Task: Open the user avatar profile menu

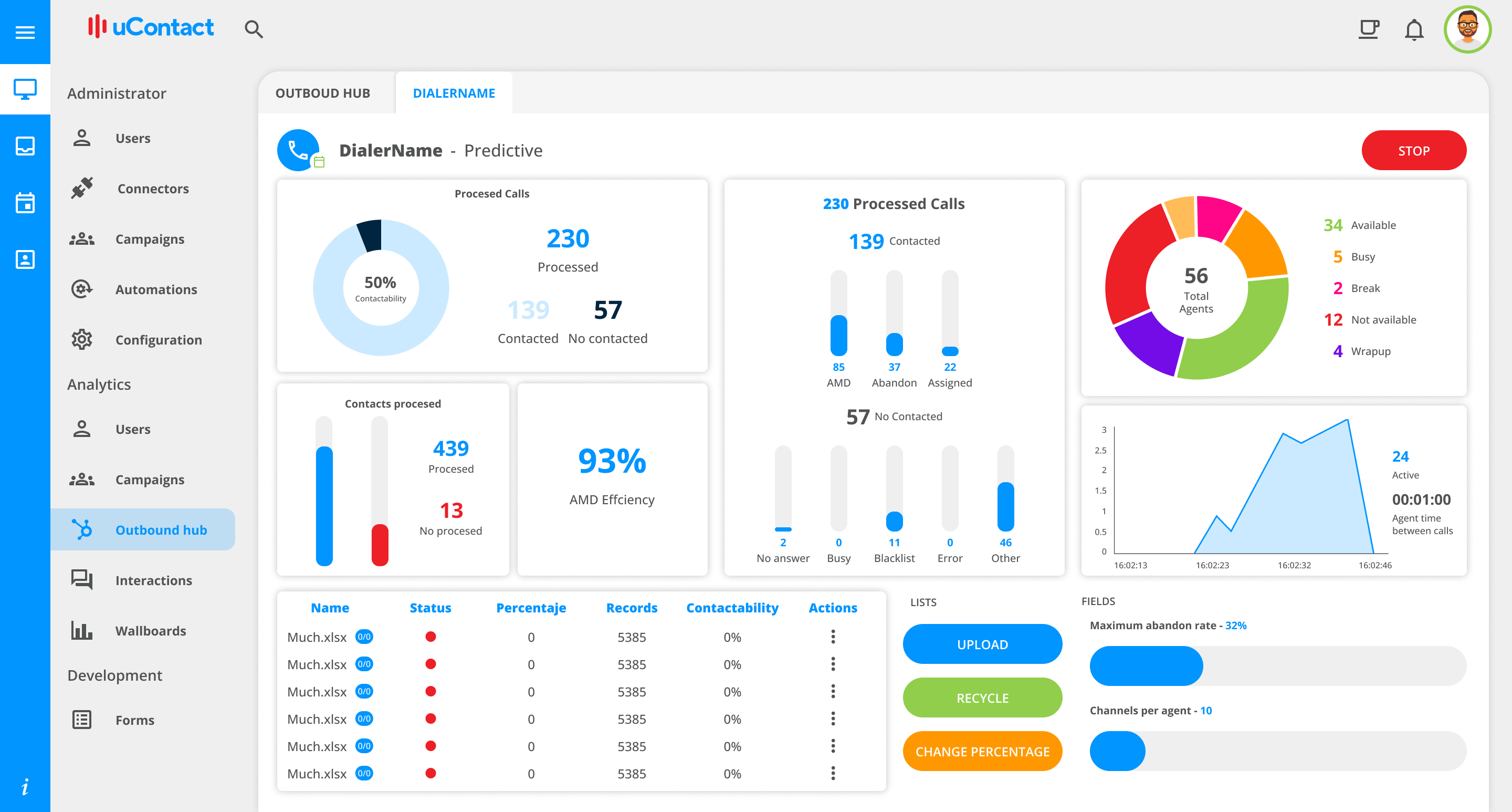Action: coord(1467,29)
